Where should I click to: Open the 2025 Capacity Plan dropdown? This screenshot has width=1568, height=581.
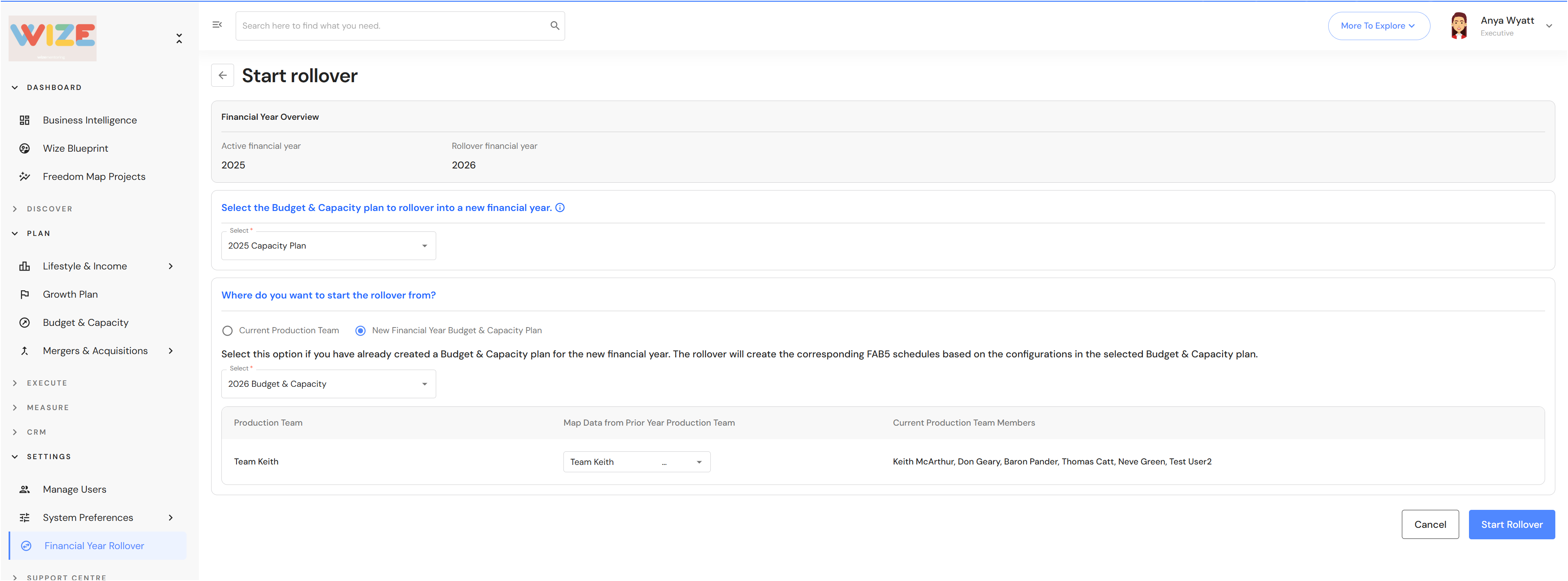(328, 246)
